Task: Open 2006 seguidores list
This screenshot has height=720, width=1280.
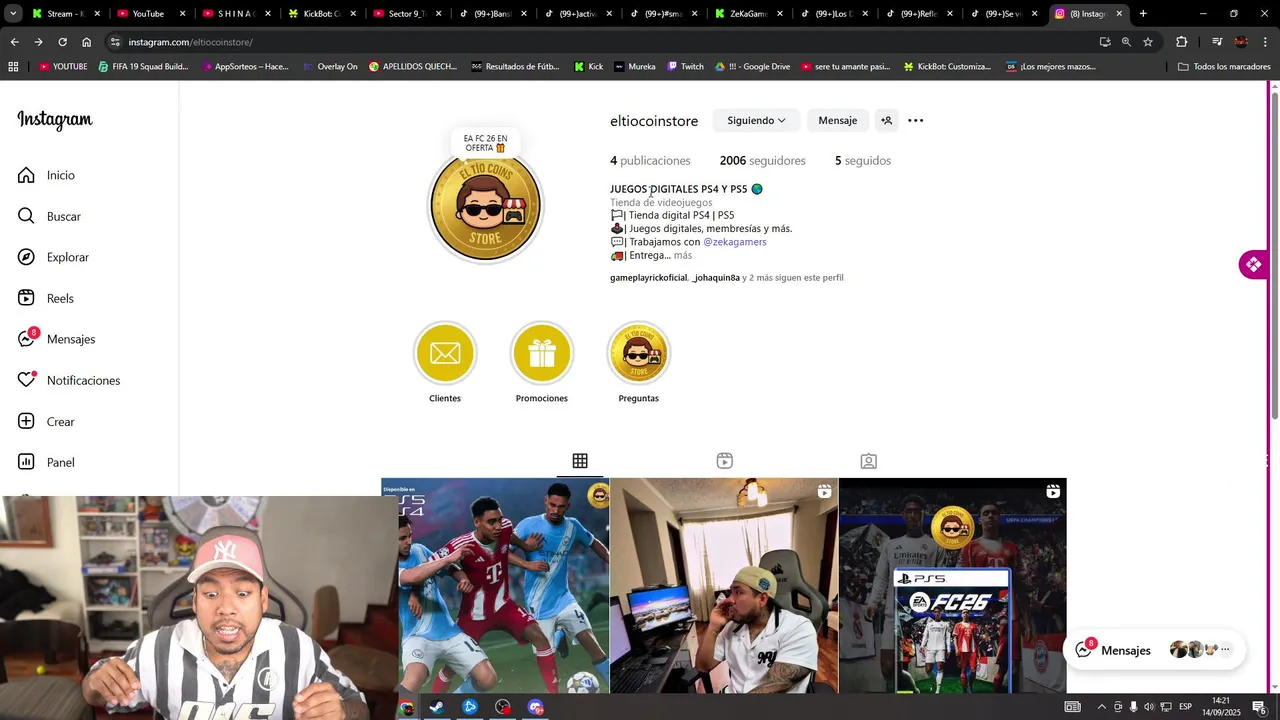Action: point(762,160)
